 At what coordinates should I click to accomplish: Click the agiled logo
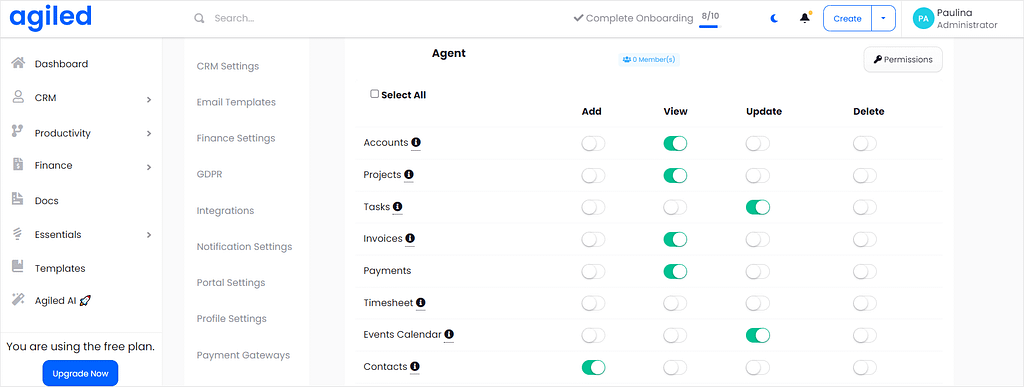(x=50, y=18)
